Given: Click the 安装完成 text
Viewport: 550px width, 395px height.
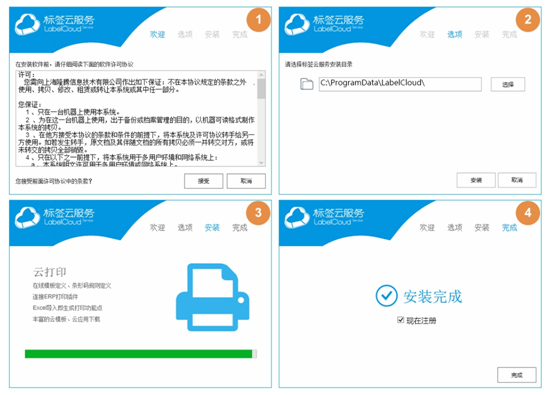Looking at the screenshot, I should (432, 297).
